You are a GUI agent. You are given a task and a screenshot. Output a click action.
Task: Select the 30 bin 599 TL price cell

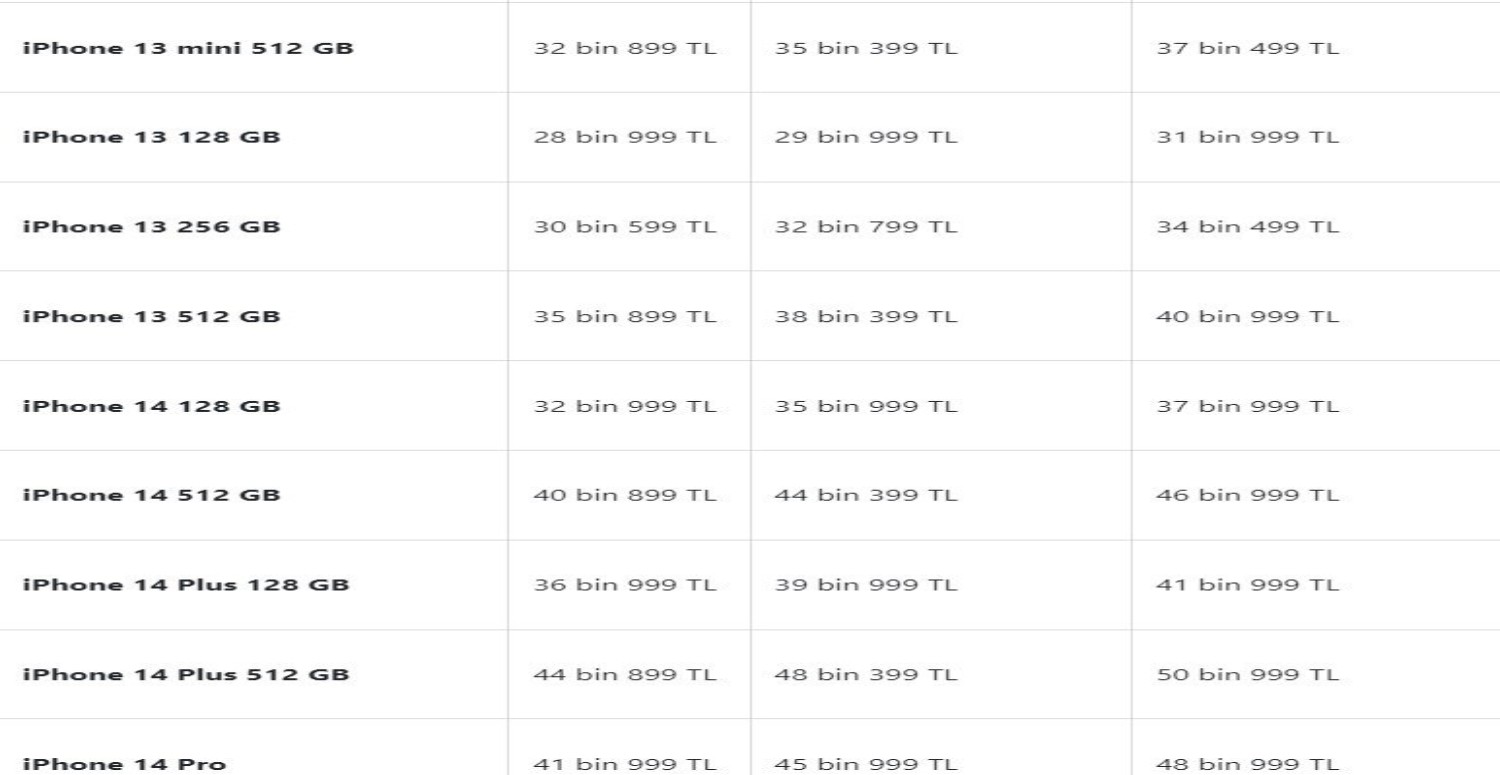point(625,227)
